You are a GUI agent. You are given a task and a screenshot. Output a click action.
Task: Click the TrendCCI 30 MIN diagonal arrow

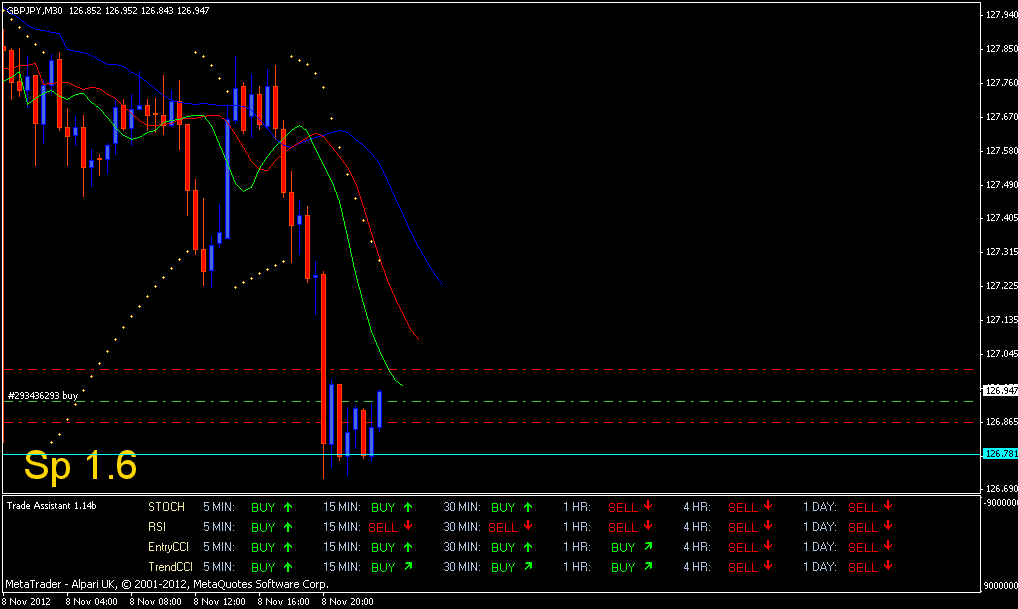pyautogui.click(x=528, y=566)
